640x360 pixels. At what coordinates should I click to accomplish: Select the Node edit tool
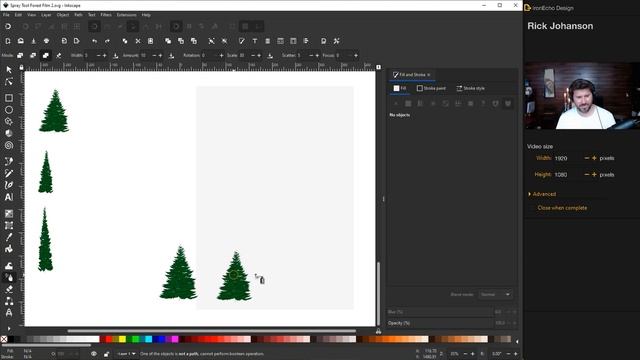tap(9, 82)
